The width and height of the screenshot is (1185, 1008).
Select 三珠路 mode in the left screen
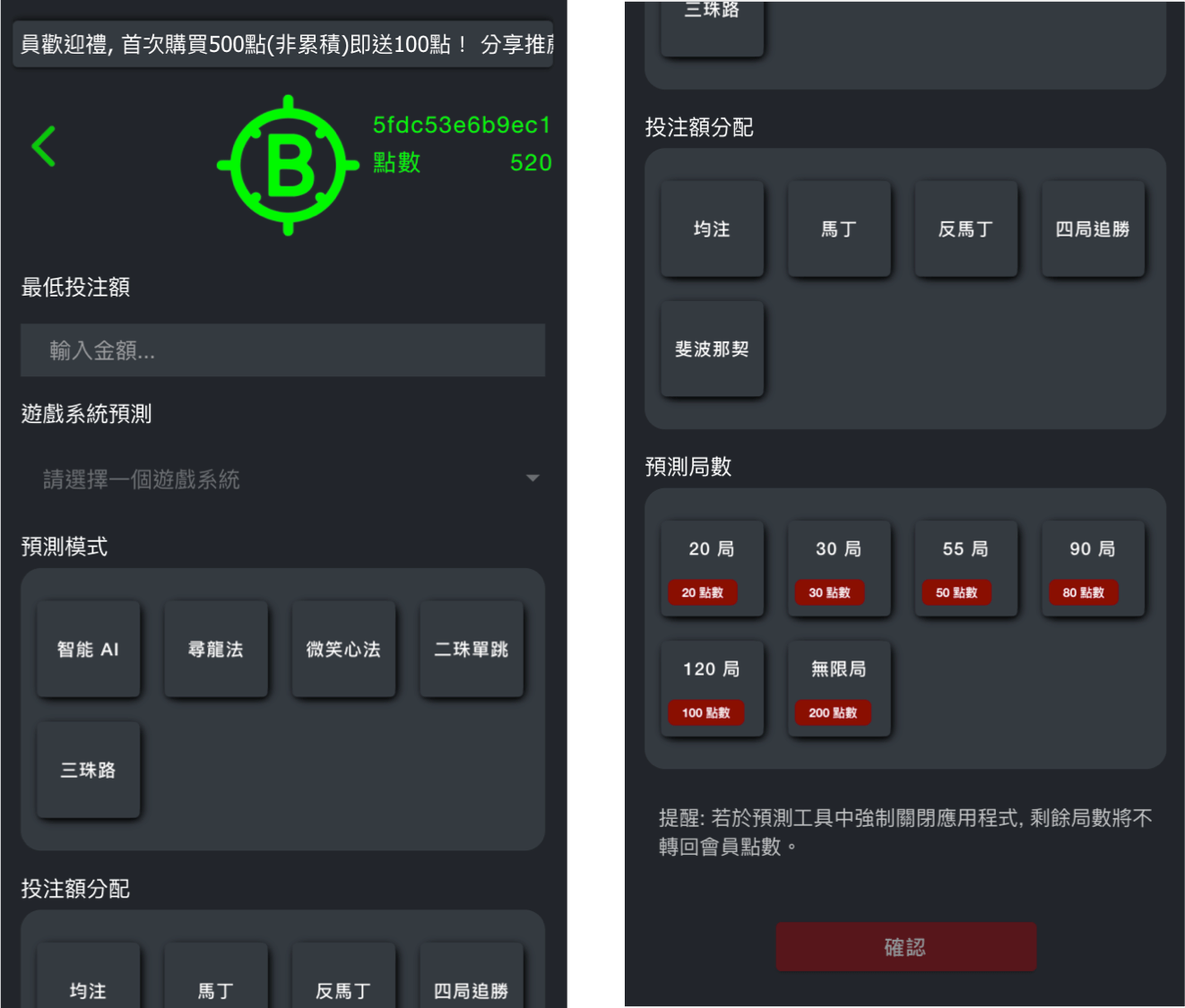88,770
